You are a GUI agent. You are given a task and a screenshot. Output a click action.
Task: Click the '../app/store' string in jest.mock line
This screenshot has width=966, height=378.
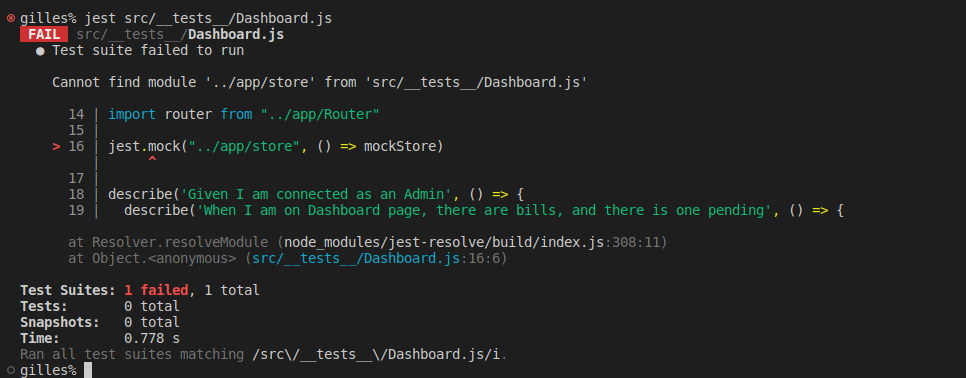[x=245, y=147]
